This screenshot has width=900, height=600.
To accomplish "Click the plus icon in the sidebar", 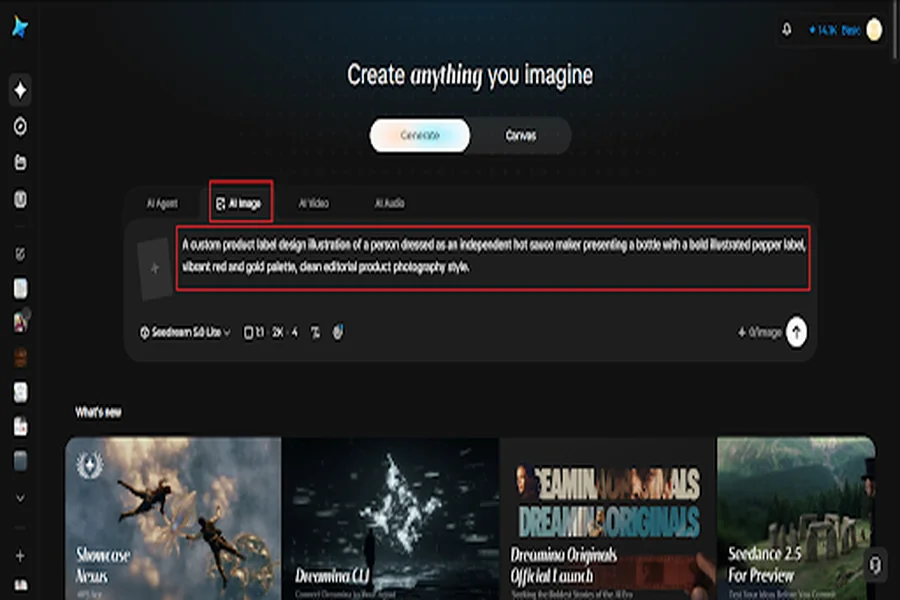I will [x=20, y=556].
